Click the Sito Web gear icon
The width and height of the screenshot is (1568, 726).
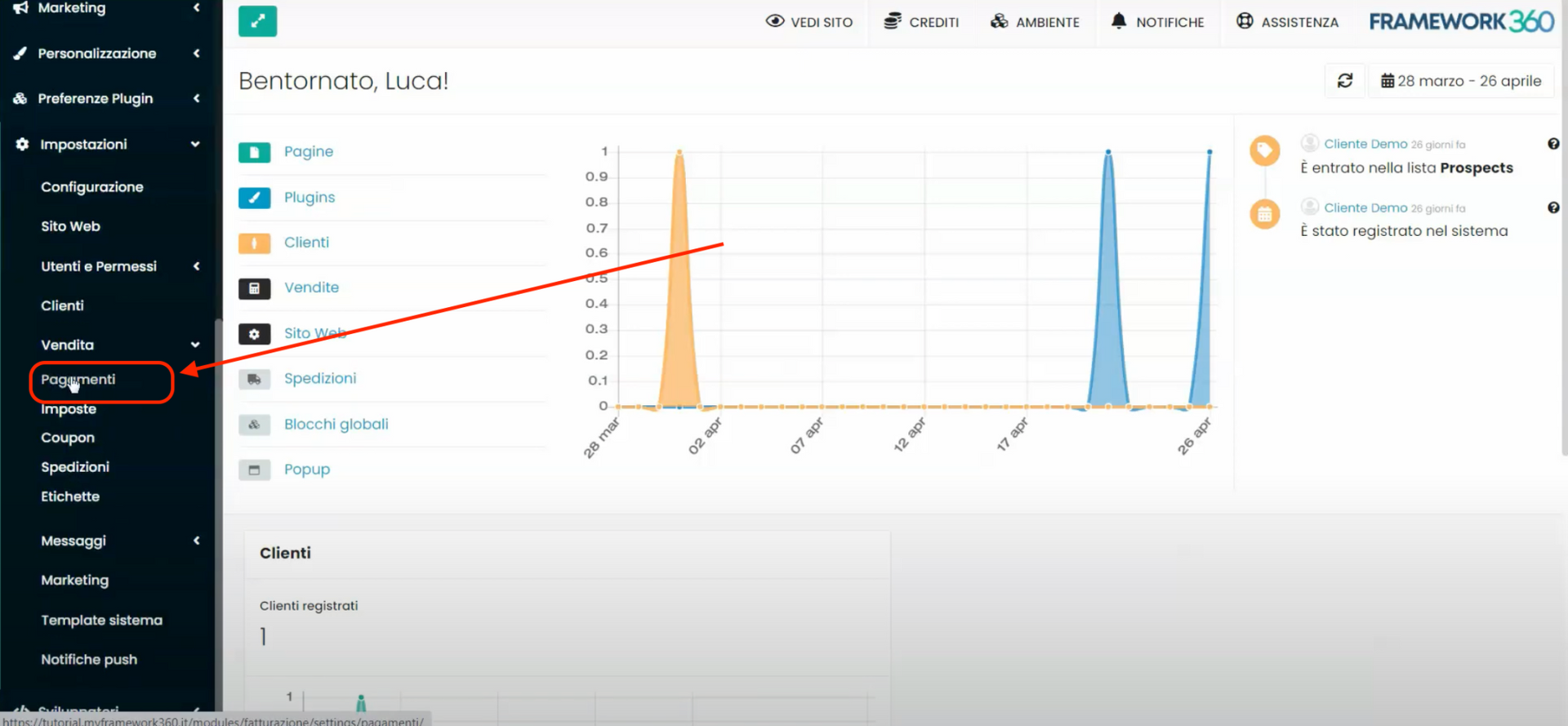(x=255, y=334)
